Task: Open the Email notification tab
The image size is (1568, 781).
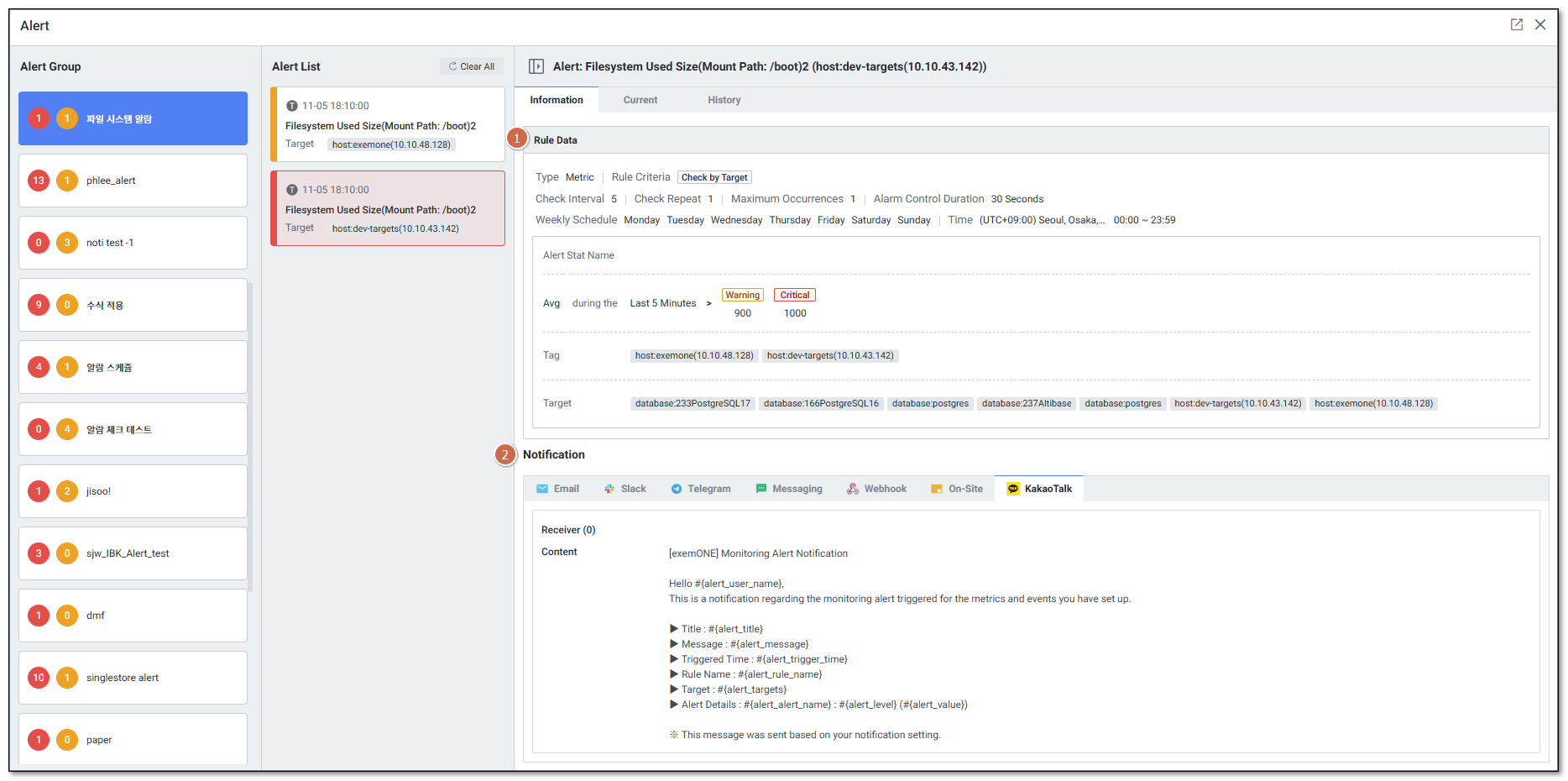Action: pyautogui.click(x=557, y=489)
